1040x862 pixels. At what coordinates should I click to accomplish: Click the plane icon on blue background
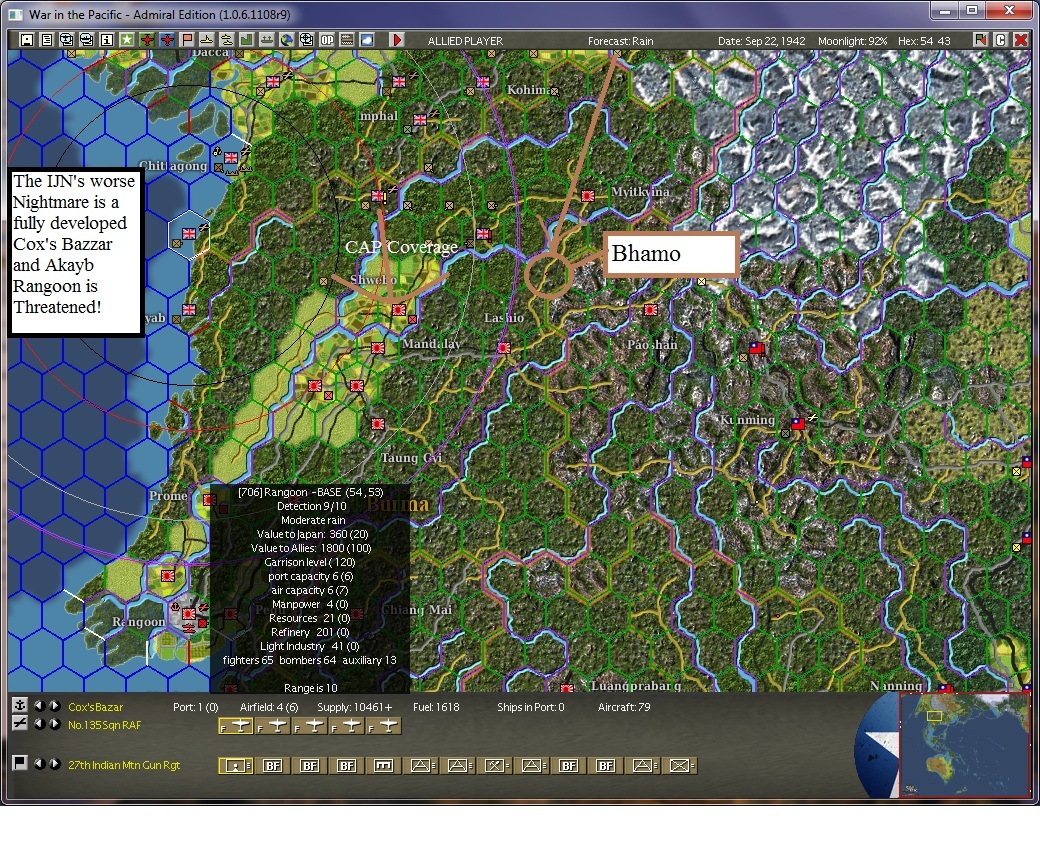(166, 40)
